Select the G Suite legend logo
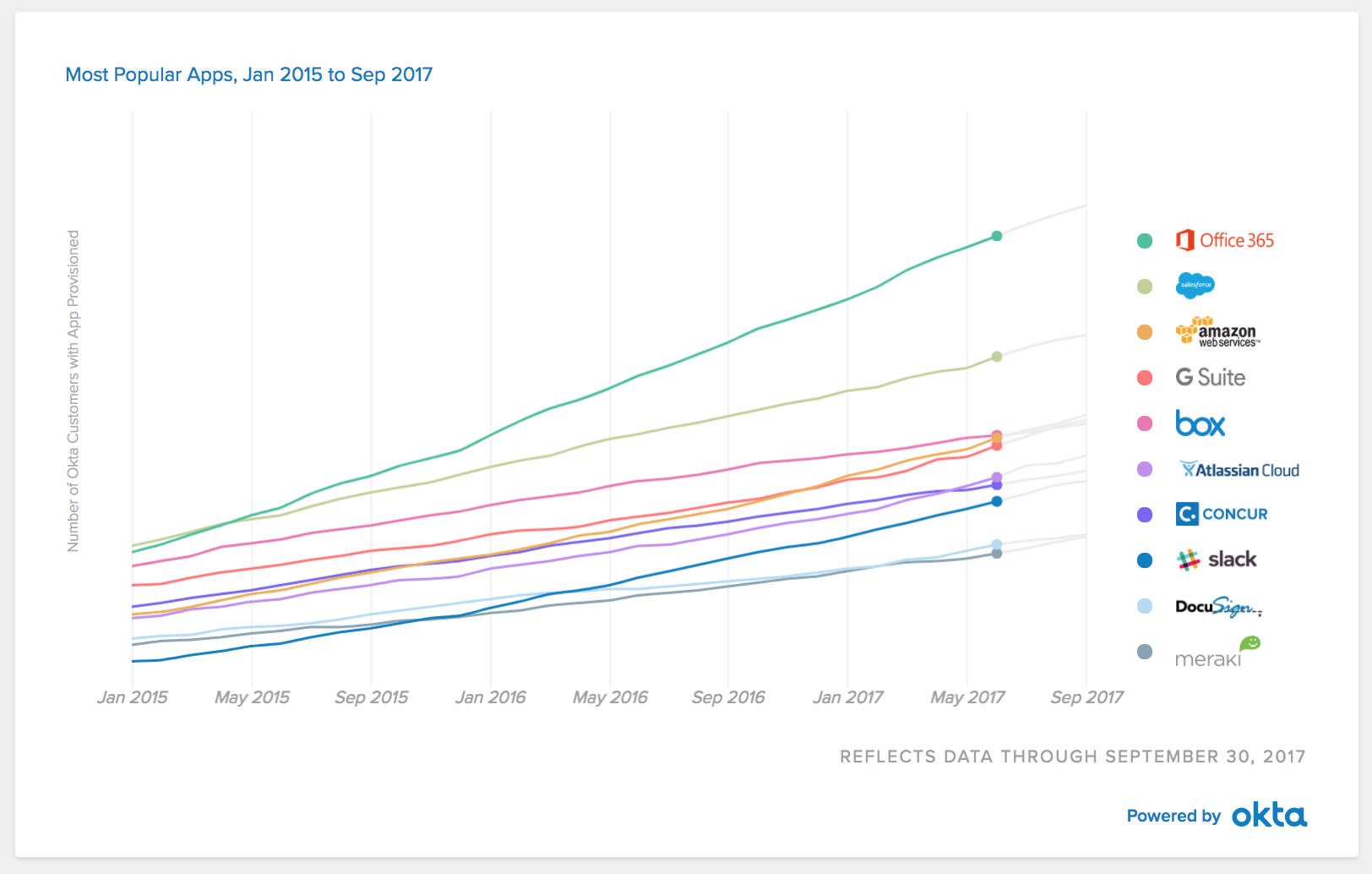Viewport: 1372px width, 874px height. [x=1210, y=378]
